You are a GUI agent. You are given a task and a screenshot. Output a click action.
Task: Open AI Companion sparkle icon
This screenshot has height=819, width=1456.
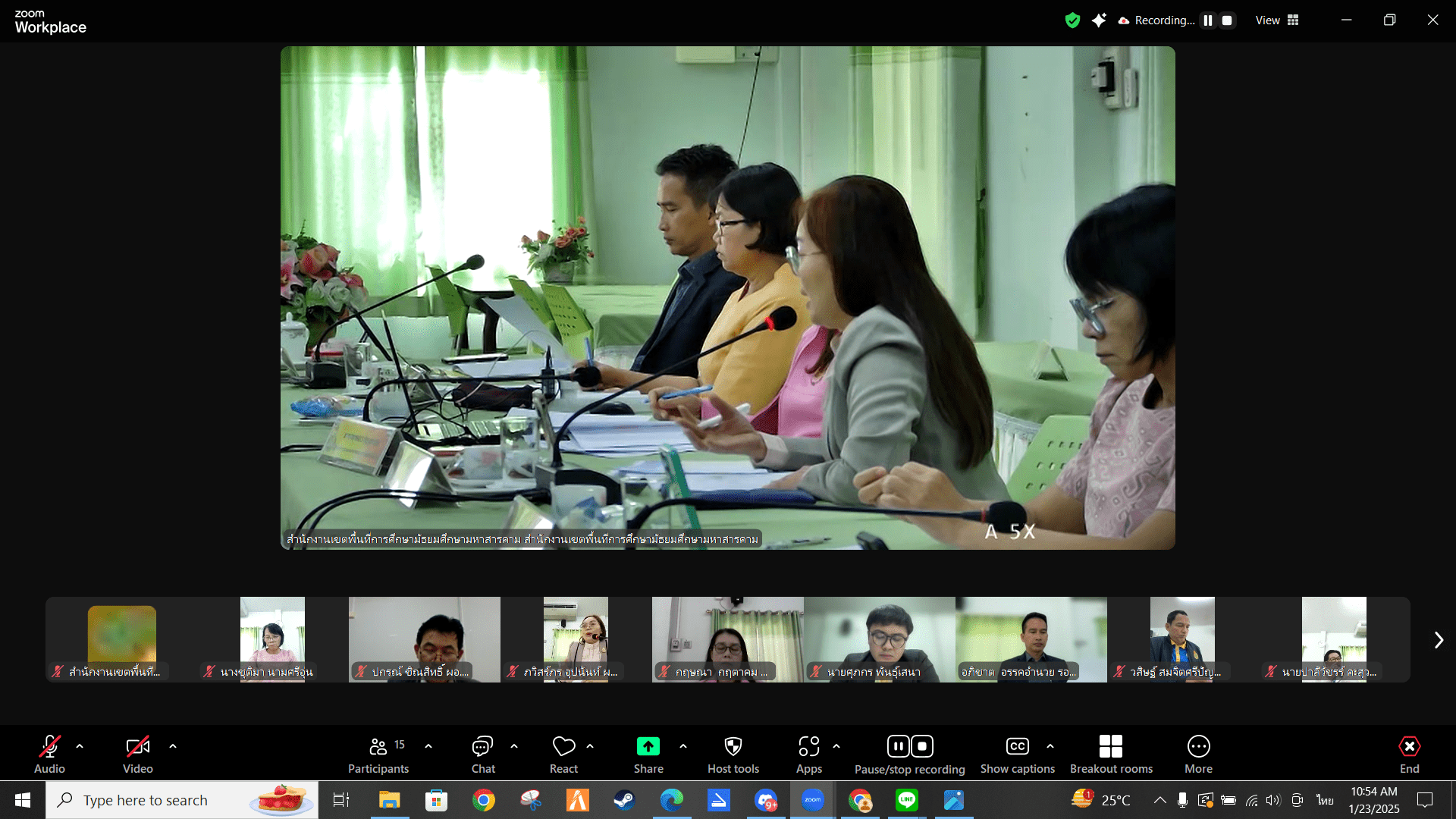coord(1099,20)
